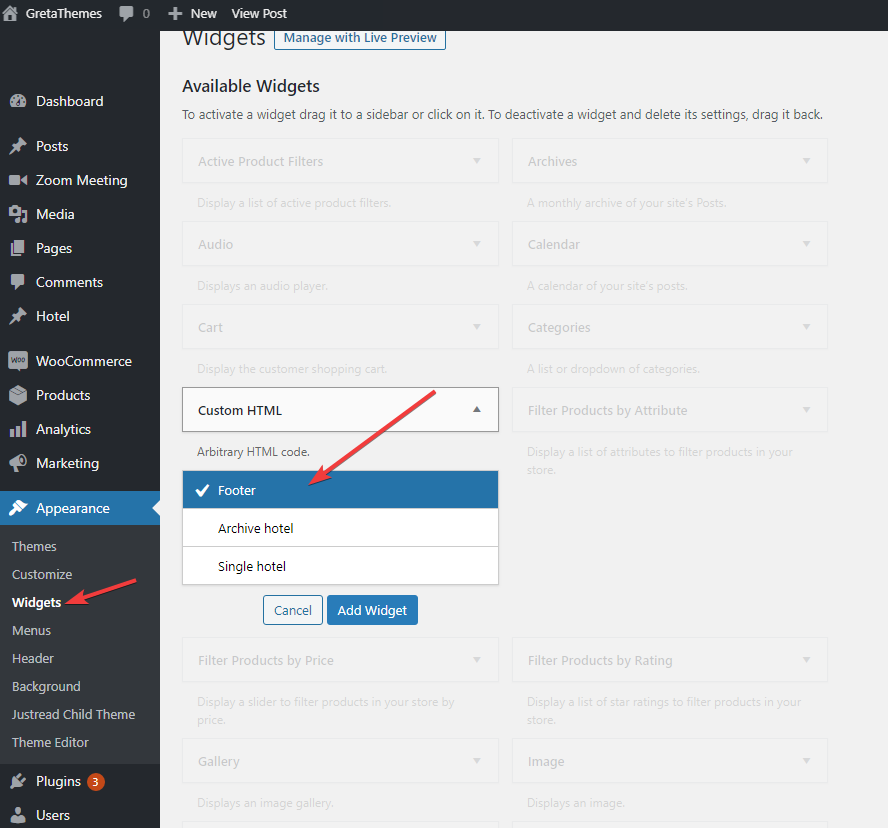Open the New menu in the admin bar
Image resolution: width=888 pixels, height=828 pixels.
click(191, 14)
